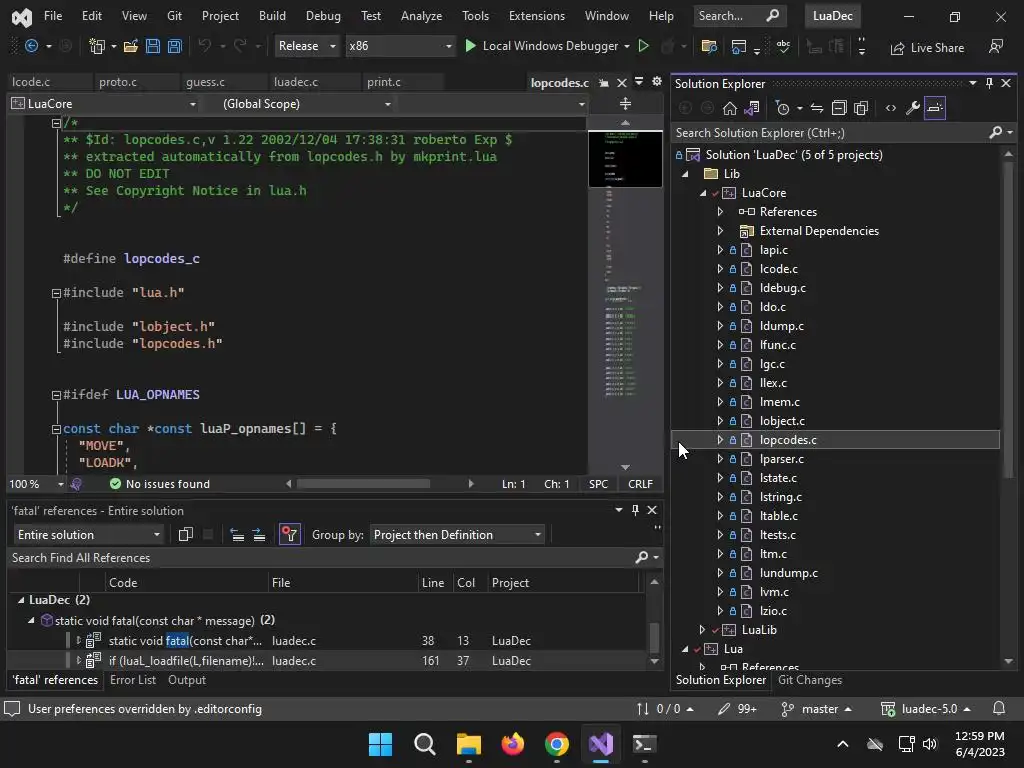Click the Save All icon

coord(174,46)
